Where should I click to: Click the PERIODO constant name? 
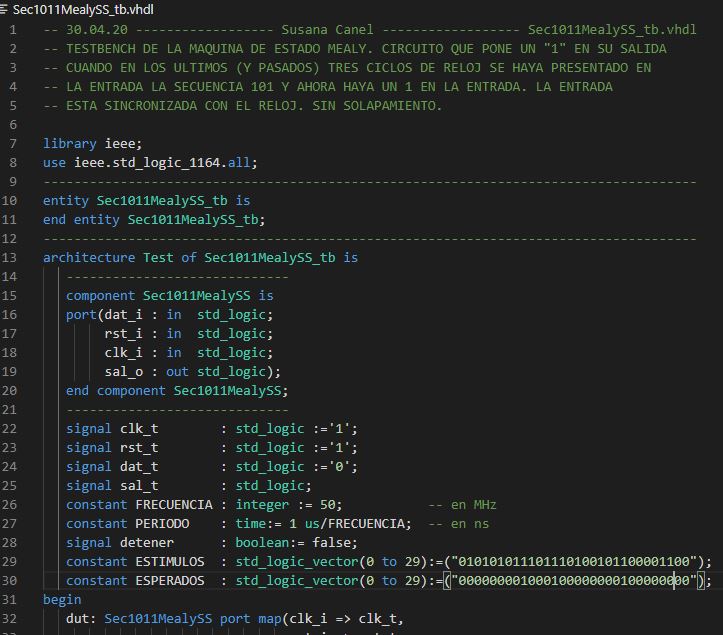click(x=162, y=524)
